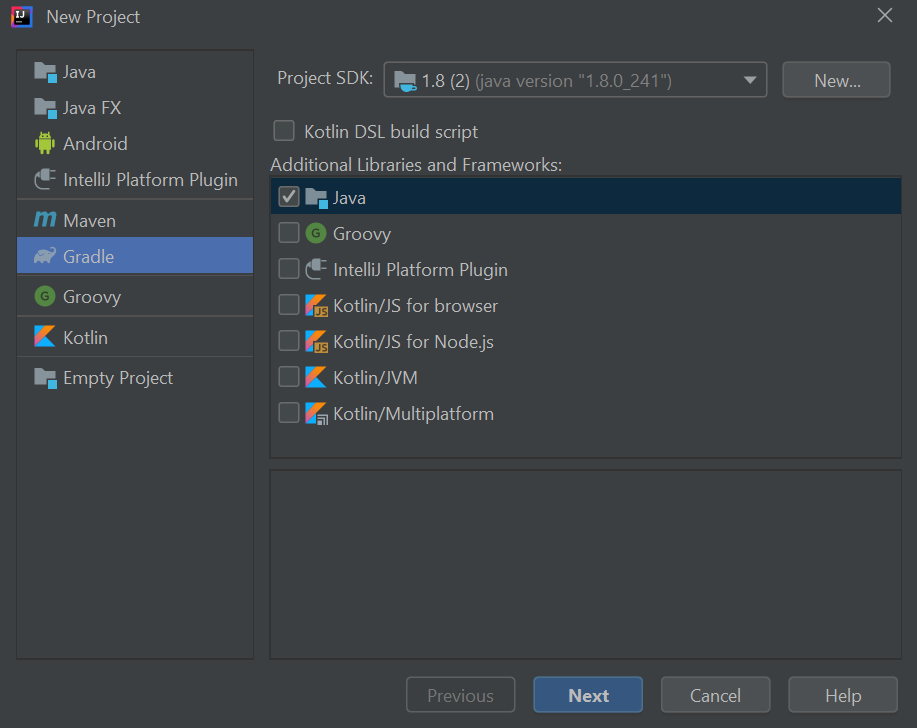Tick the Kotlin/JVM checkbox
The image size is (917, 728).
289,377
